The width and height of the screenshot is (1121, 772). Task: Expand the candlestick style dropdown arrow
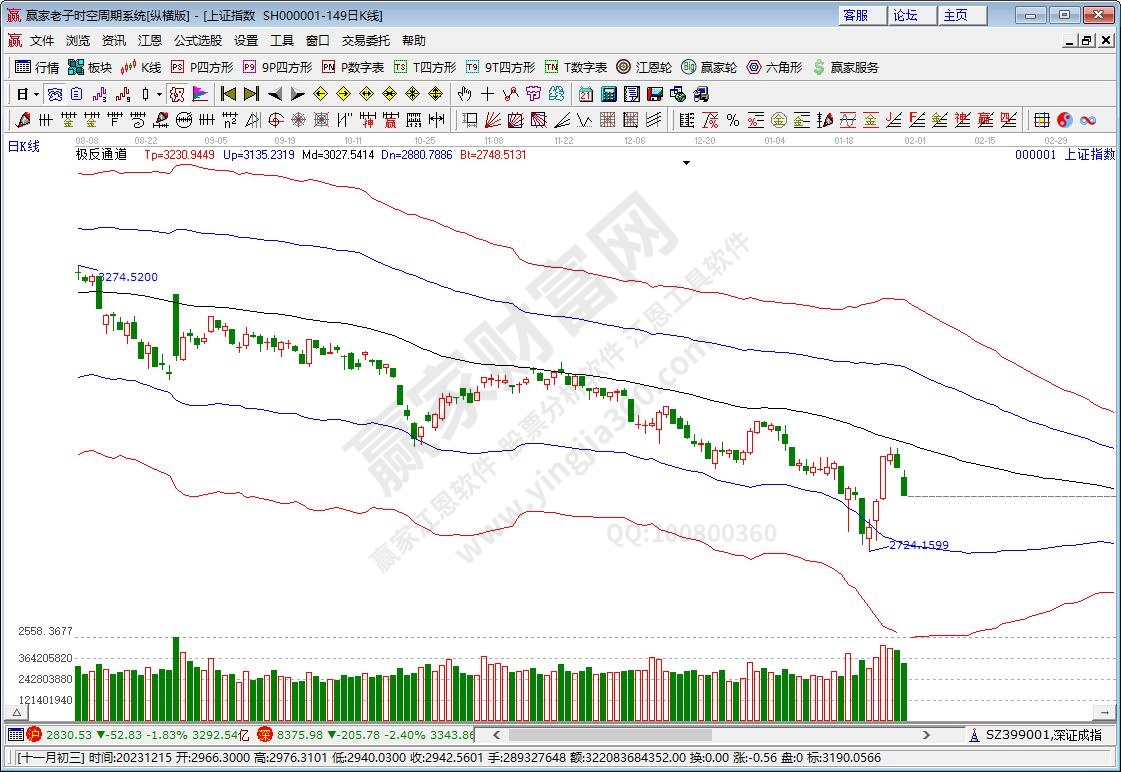[159, 94]
